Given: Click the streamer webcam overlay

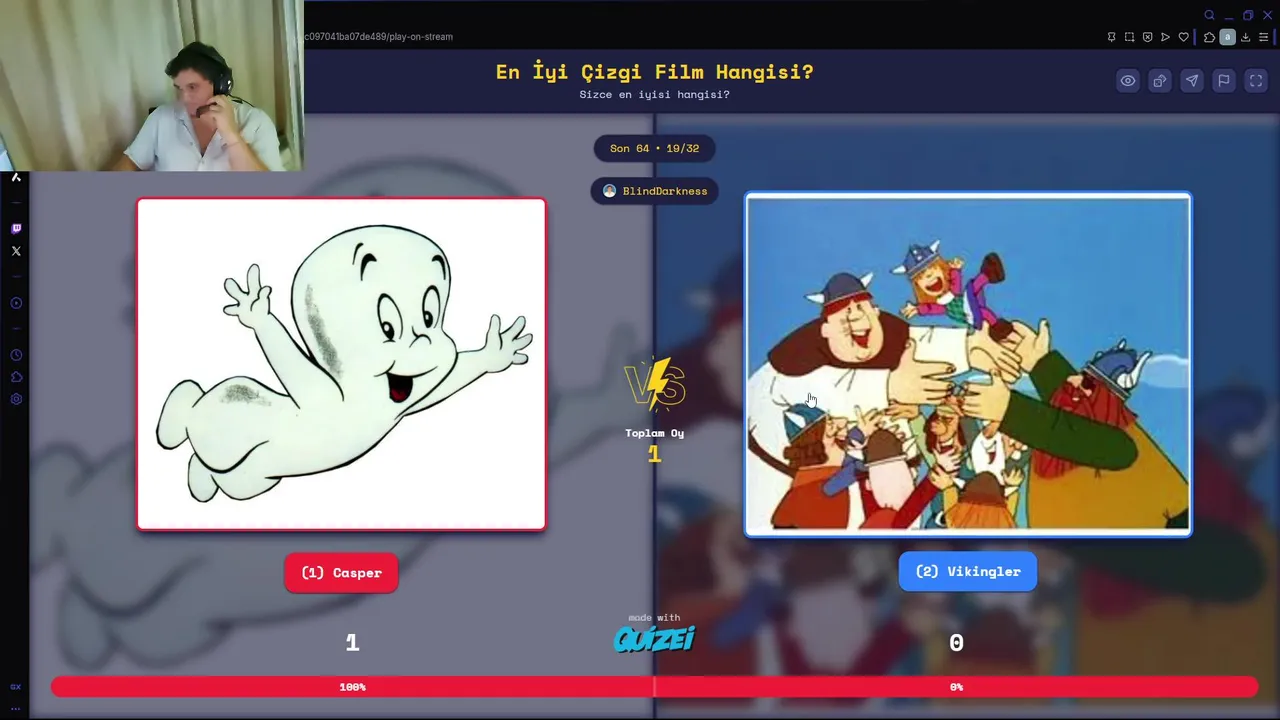Looking at the screenshot, I should click(x=151, y=86).
